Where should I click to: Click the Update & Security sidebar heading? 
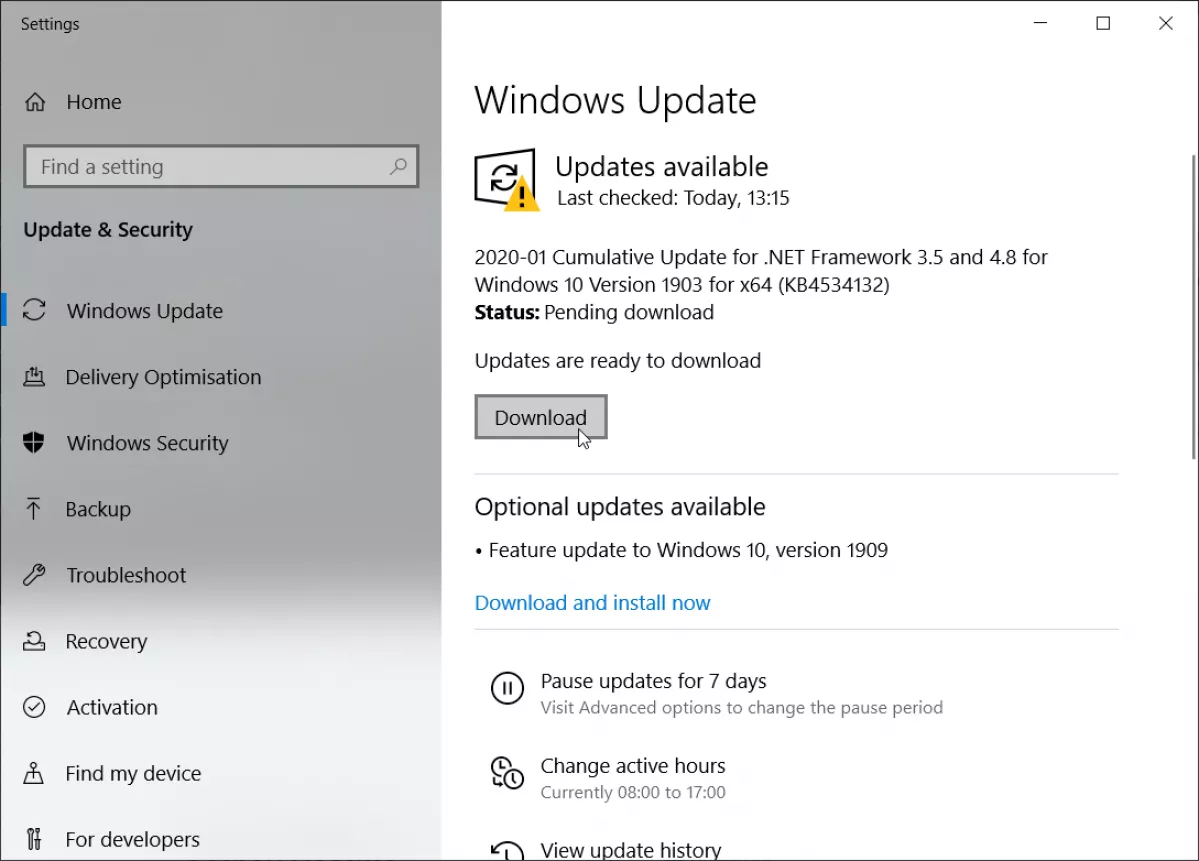(108, 229)
